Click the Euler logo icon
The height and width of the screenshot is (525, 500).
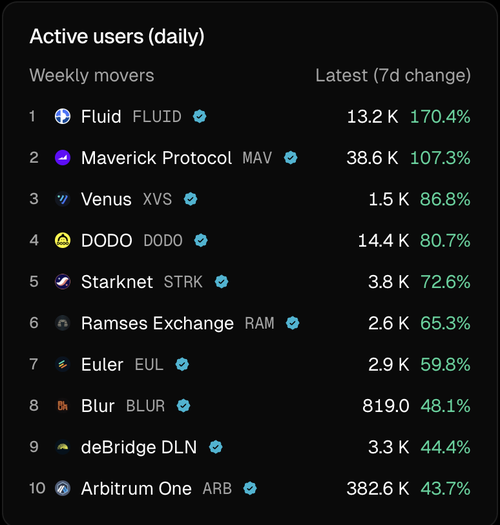point(63,364)
